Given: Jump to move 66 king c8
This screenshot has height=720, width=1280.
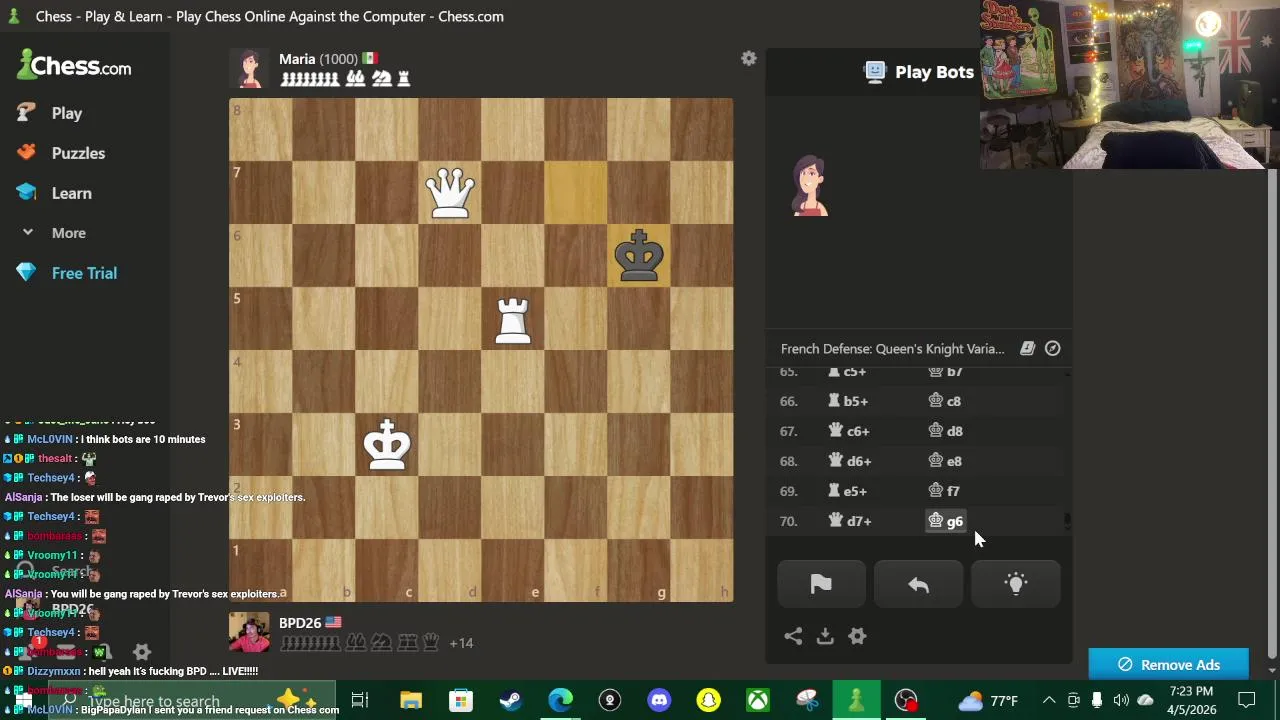Looking at the screenshot, I should tap(945, 401).
